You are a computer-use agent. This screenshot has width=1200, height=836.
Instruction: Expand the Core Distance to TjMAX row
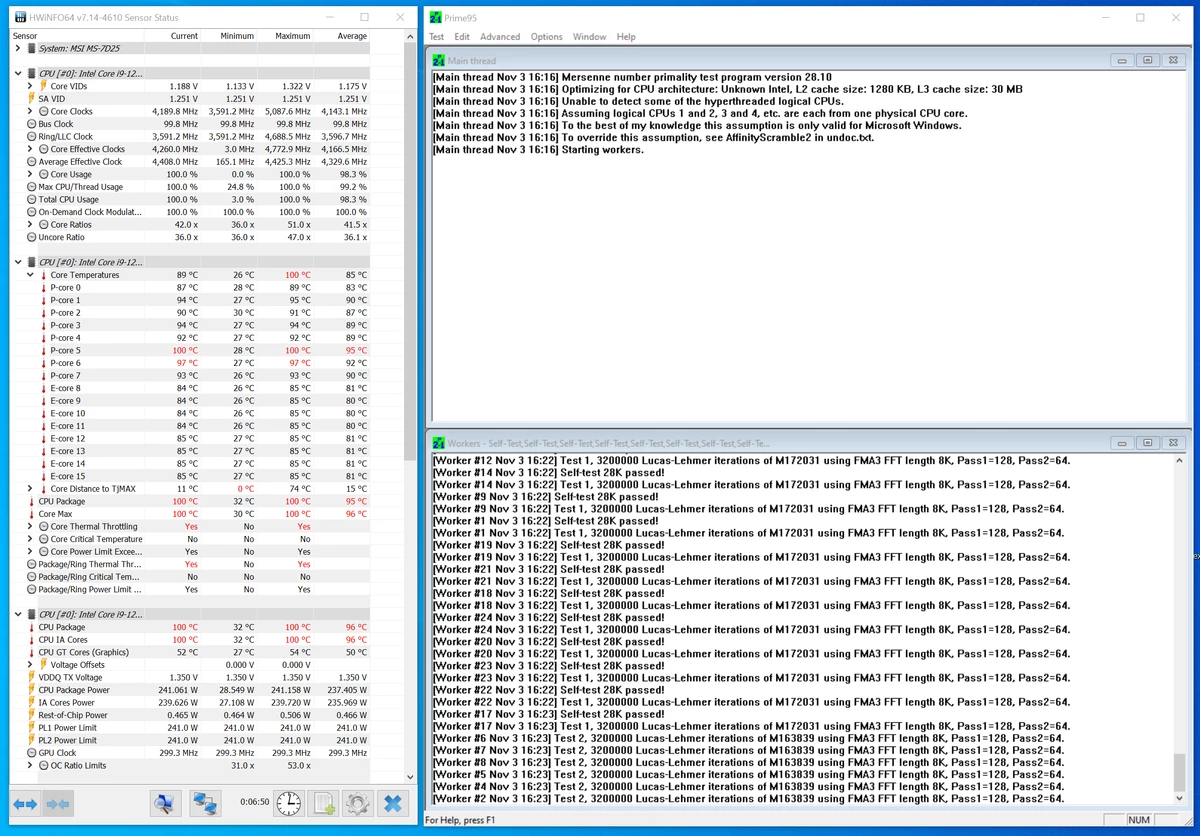point(30,489)
